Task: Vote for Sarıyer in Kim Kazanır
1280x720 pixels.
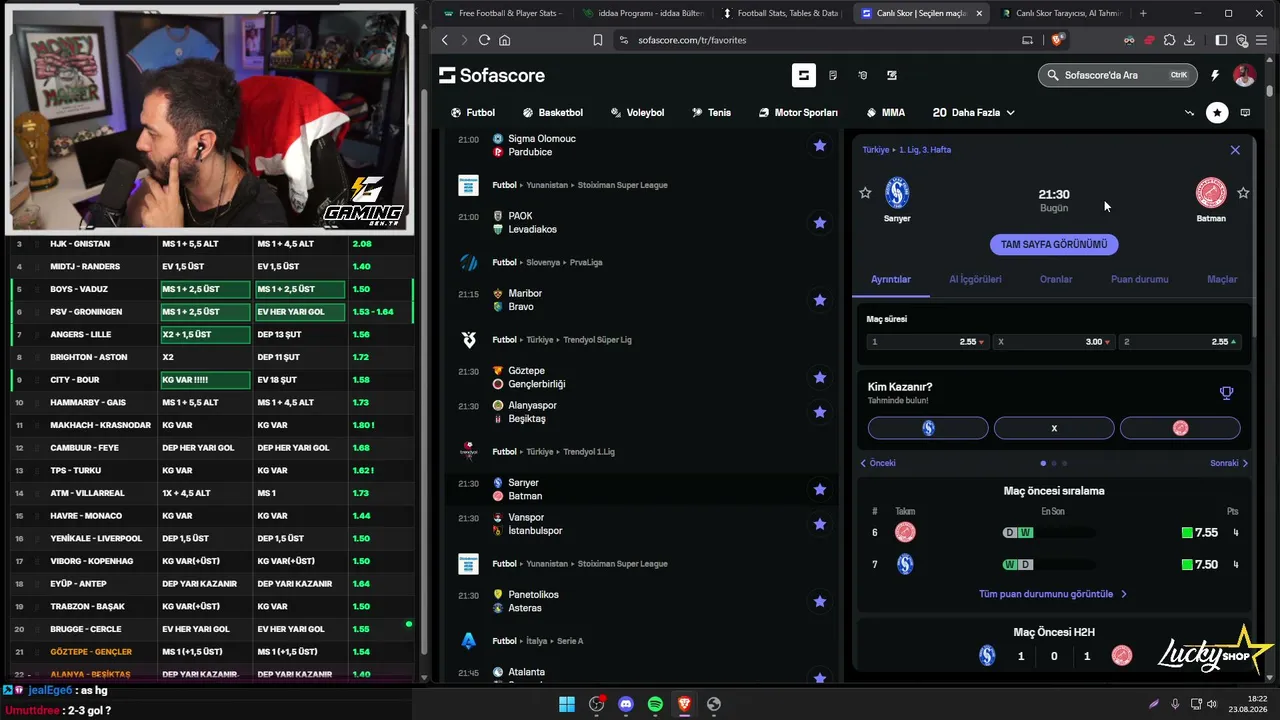Action: click(928, 428)
